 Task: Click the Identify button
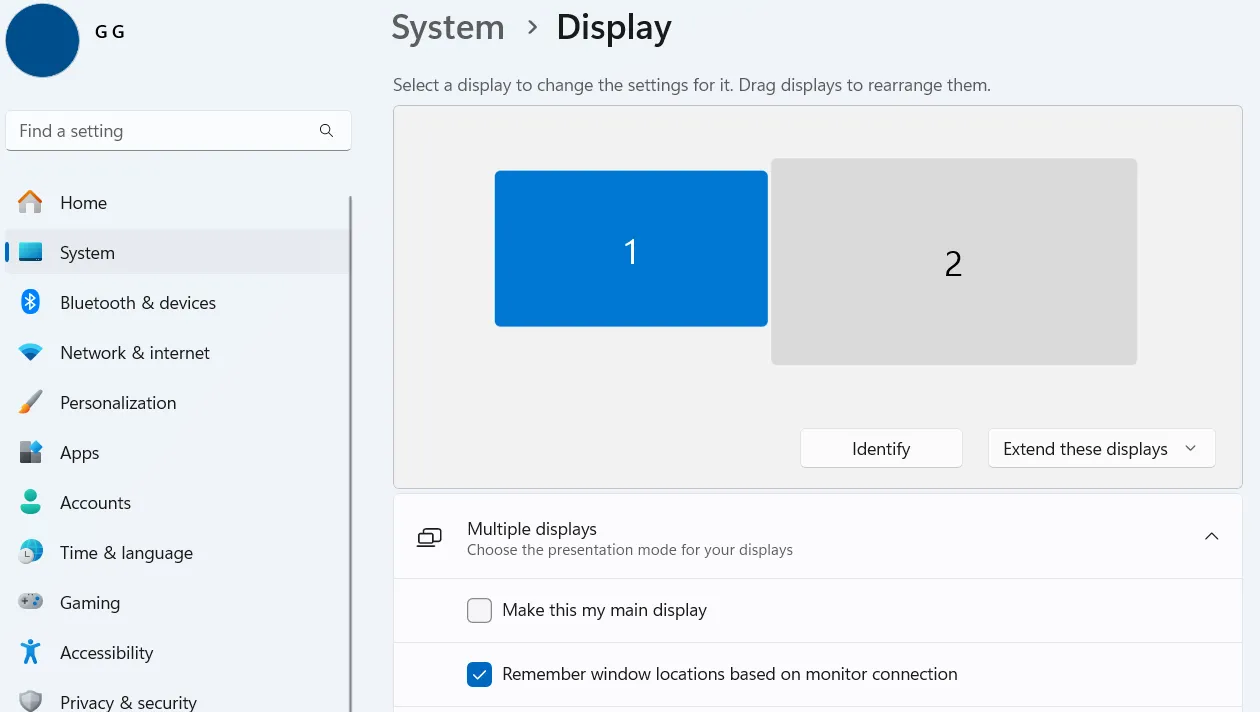pos(880,448)
